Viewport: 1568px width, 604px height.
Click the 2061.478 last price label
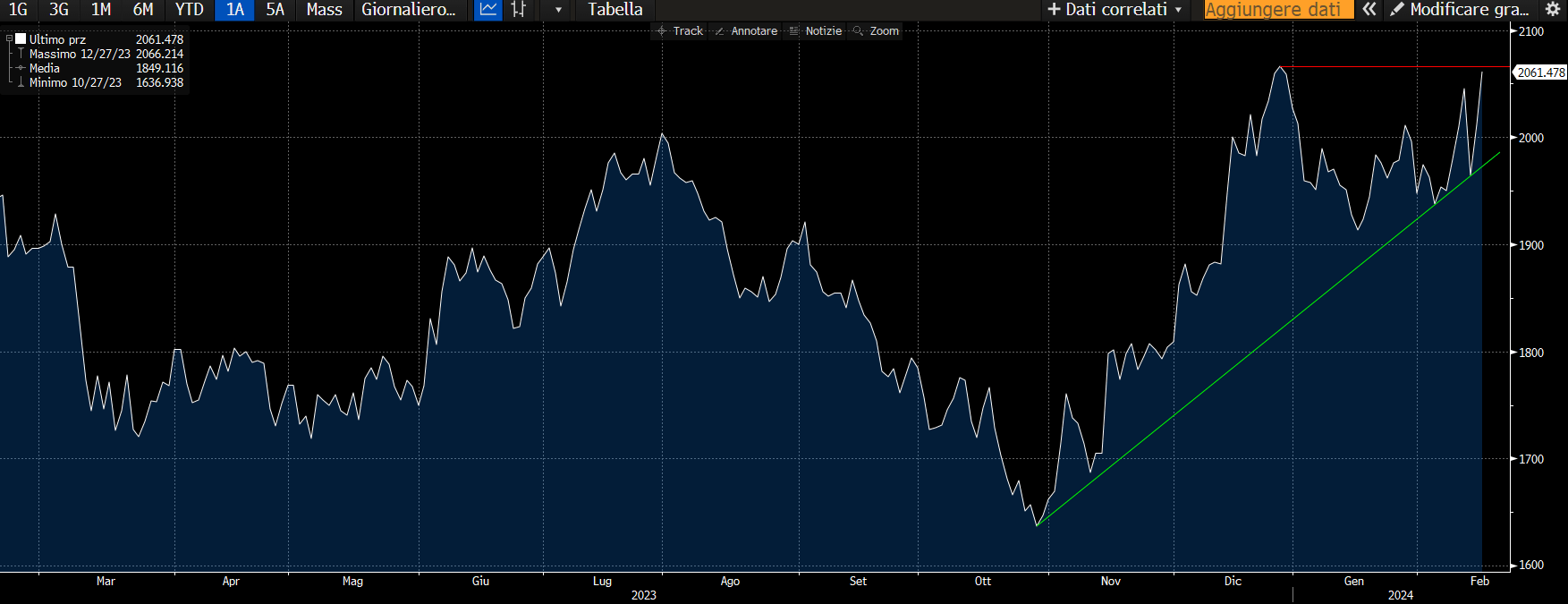(1540, 72)
